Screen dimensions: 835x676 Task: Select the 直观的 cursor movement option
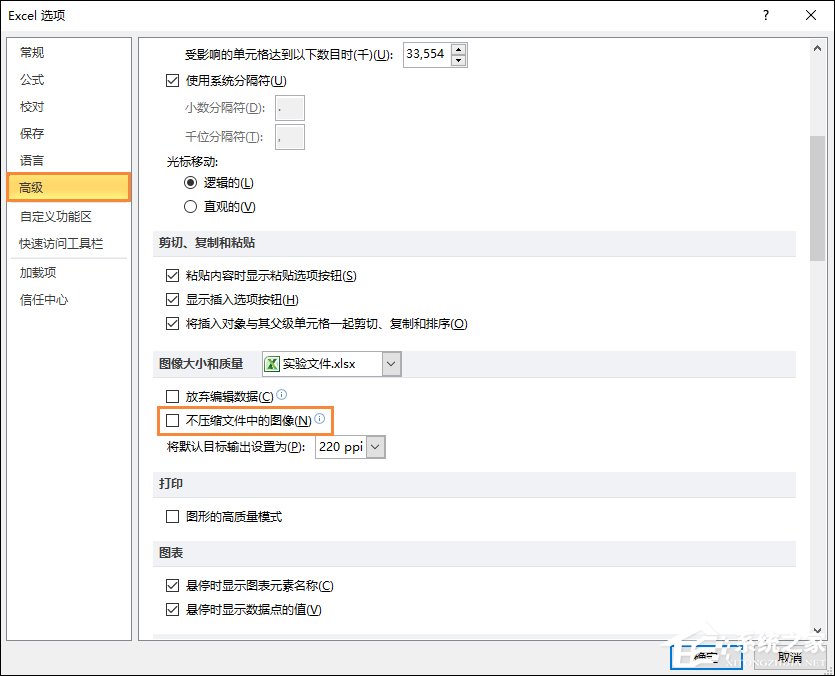[x=190, y=207]
